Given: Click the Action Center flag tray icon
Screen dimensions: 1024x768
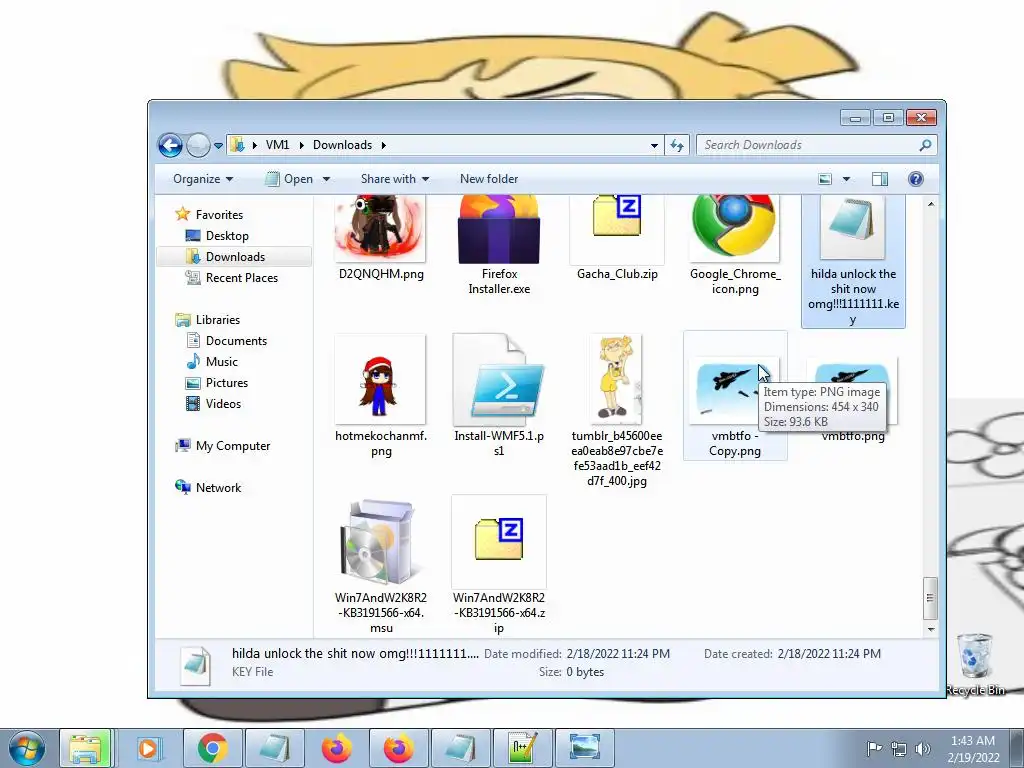Looking at the screenshot, I should 874,748.
